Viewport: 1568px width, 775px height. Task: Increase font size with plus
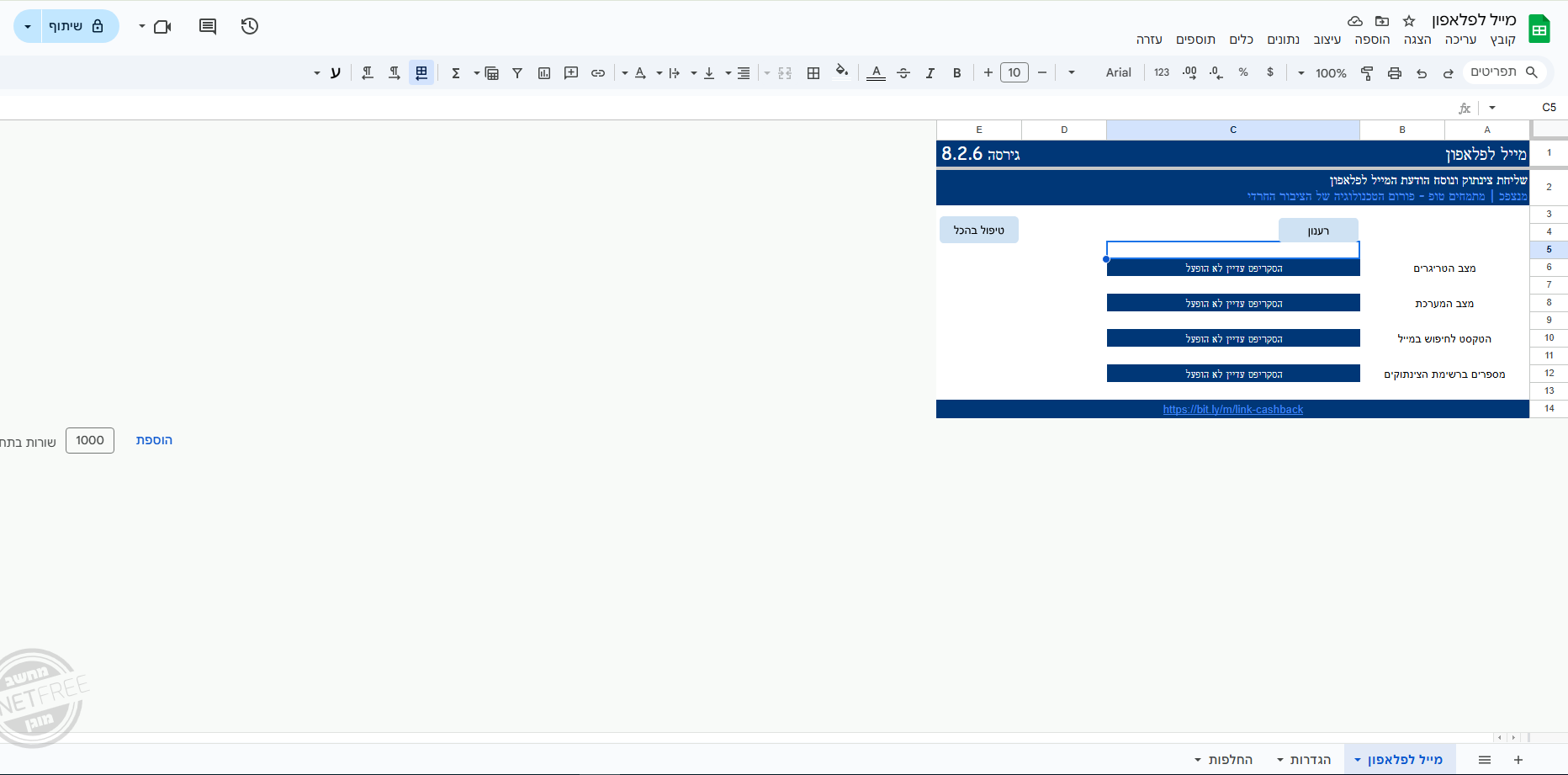(988, 72)
